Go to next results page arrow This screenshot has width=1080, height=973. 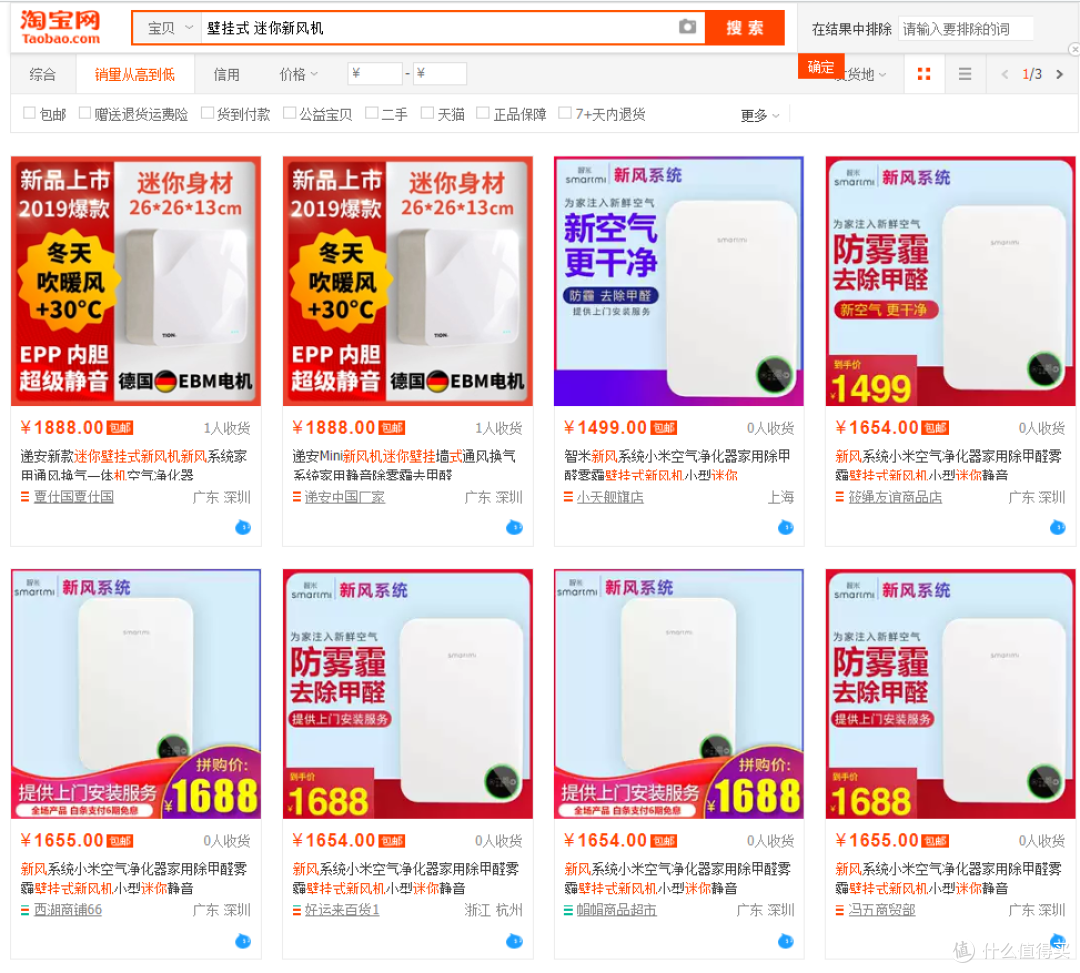[1059, 74]
